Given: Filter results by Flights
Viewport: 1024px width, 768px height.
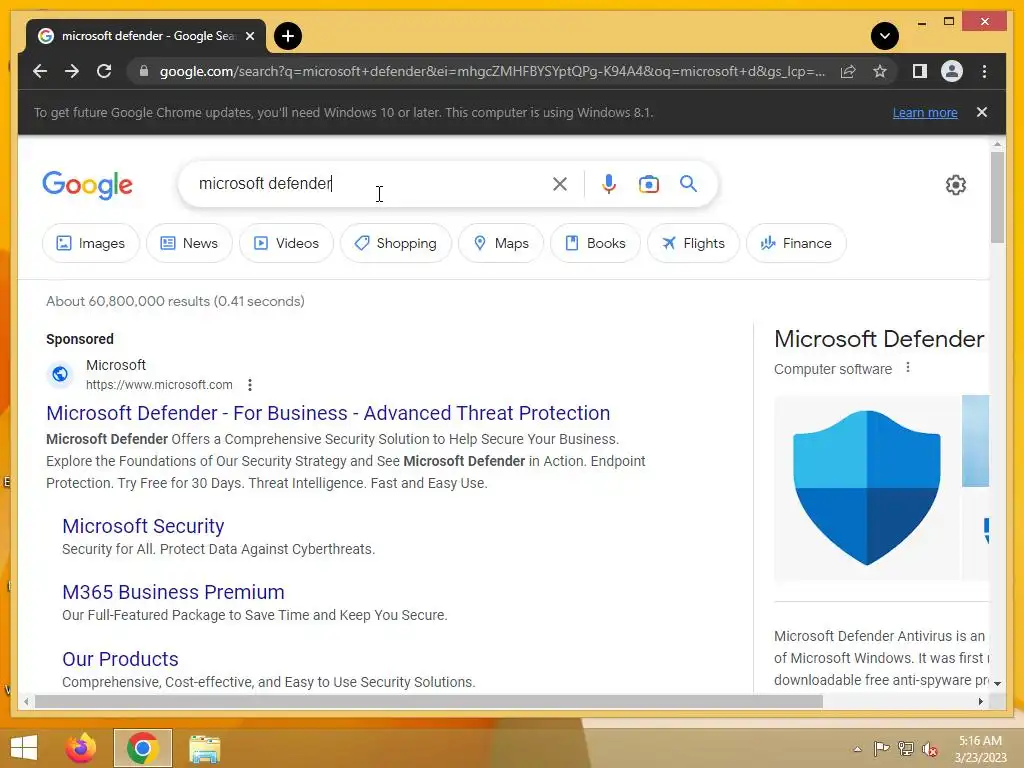Looking at the screenshot, I should coord(693,243).
